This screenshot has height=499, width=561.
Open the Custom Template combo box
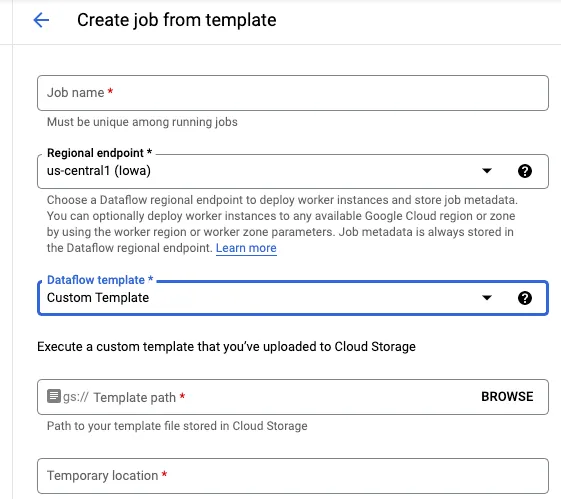(293, 298)
